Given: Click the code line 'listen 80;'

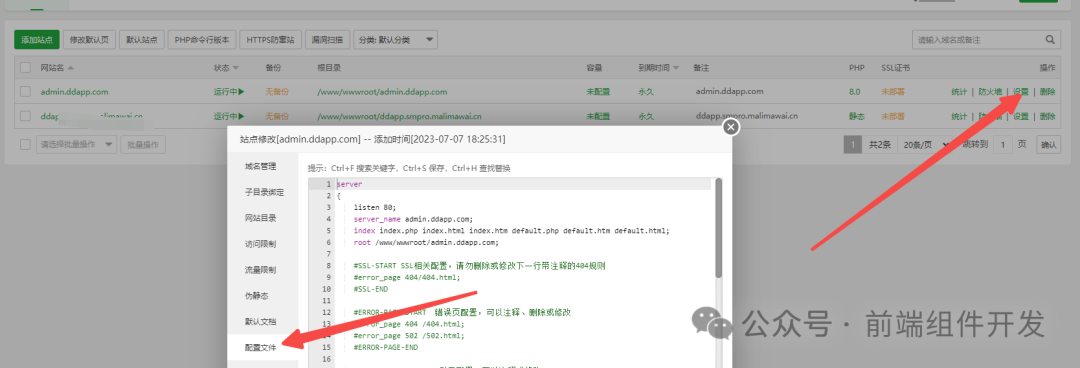Looking at the screenshot, I should click(x=375, y=207).
